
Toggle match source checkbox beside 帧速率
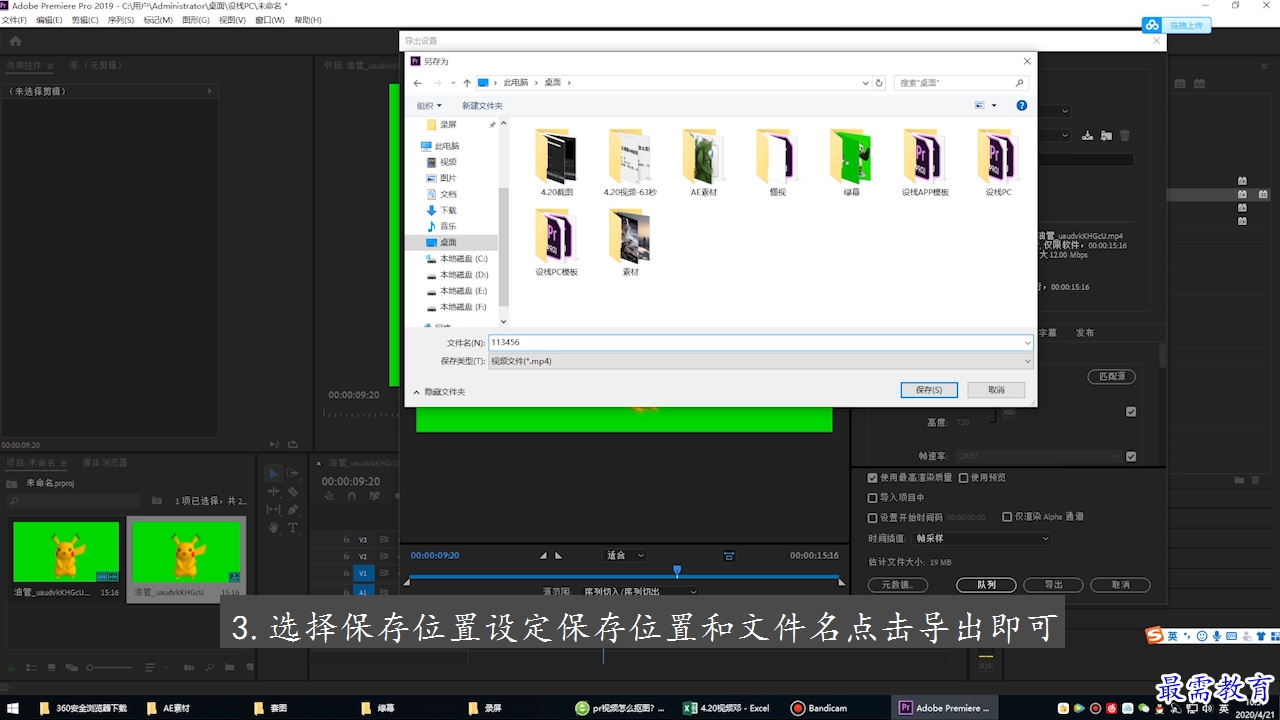coord(1131,456)
